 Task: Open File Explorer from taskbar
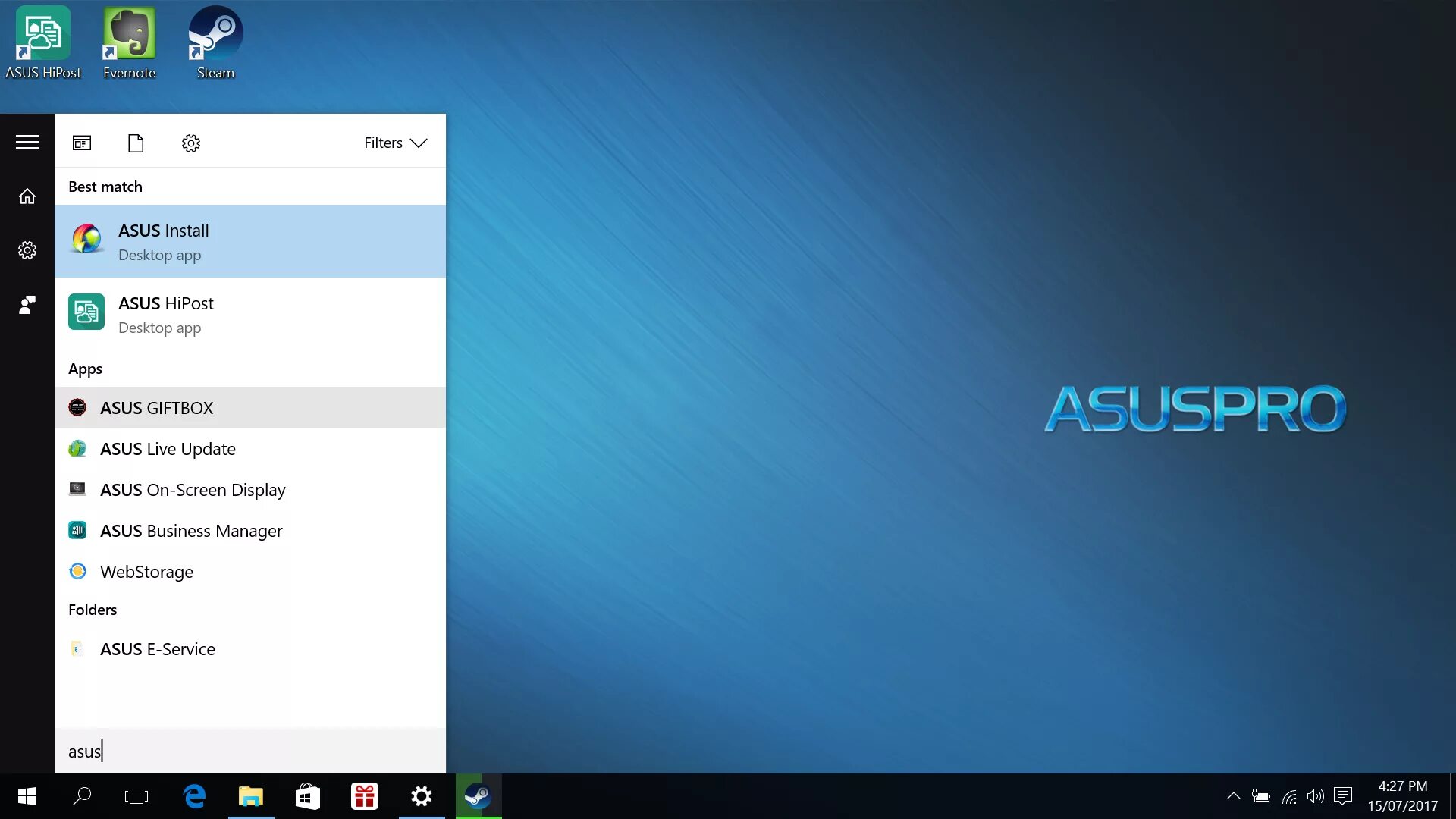251,796
